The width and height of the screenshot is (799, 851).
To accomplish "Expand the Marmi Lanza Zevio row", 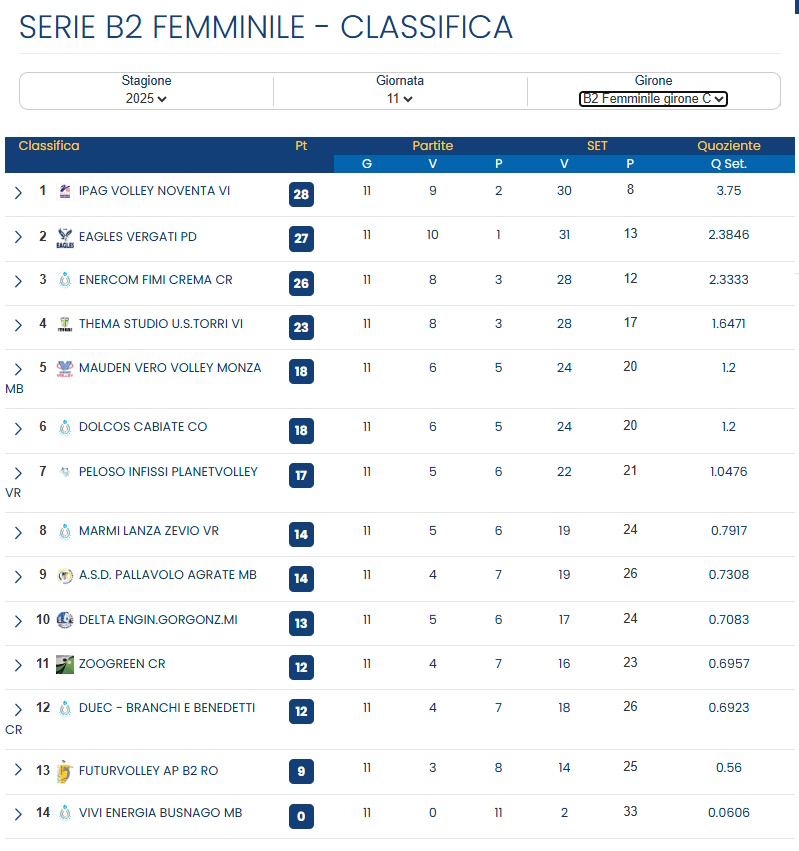I will 18,532.
